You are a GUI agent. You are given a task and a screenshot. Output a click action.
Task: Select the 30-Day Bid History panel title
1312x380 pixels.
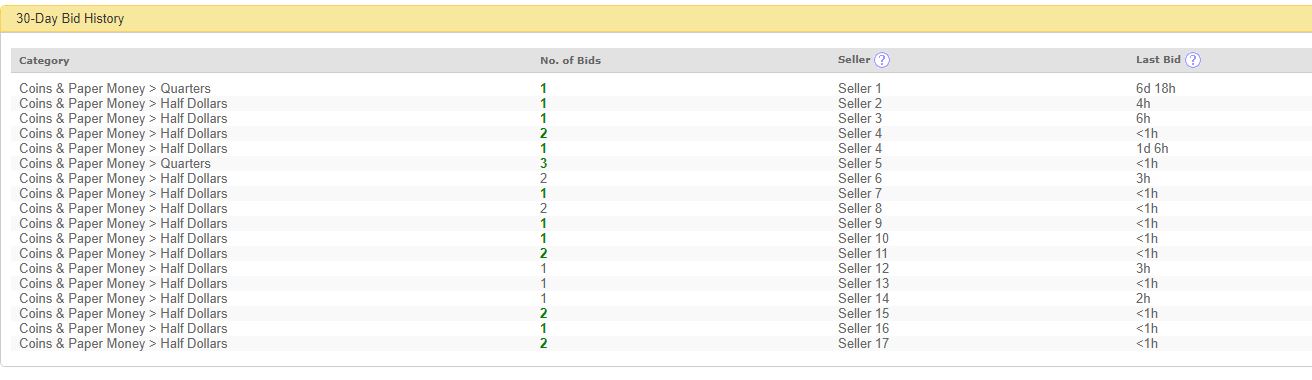(70, 19)
